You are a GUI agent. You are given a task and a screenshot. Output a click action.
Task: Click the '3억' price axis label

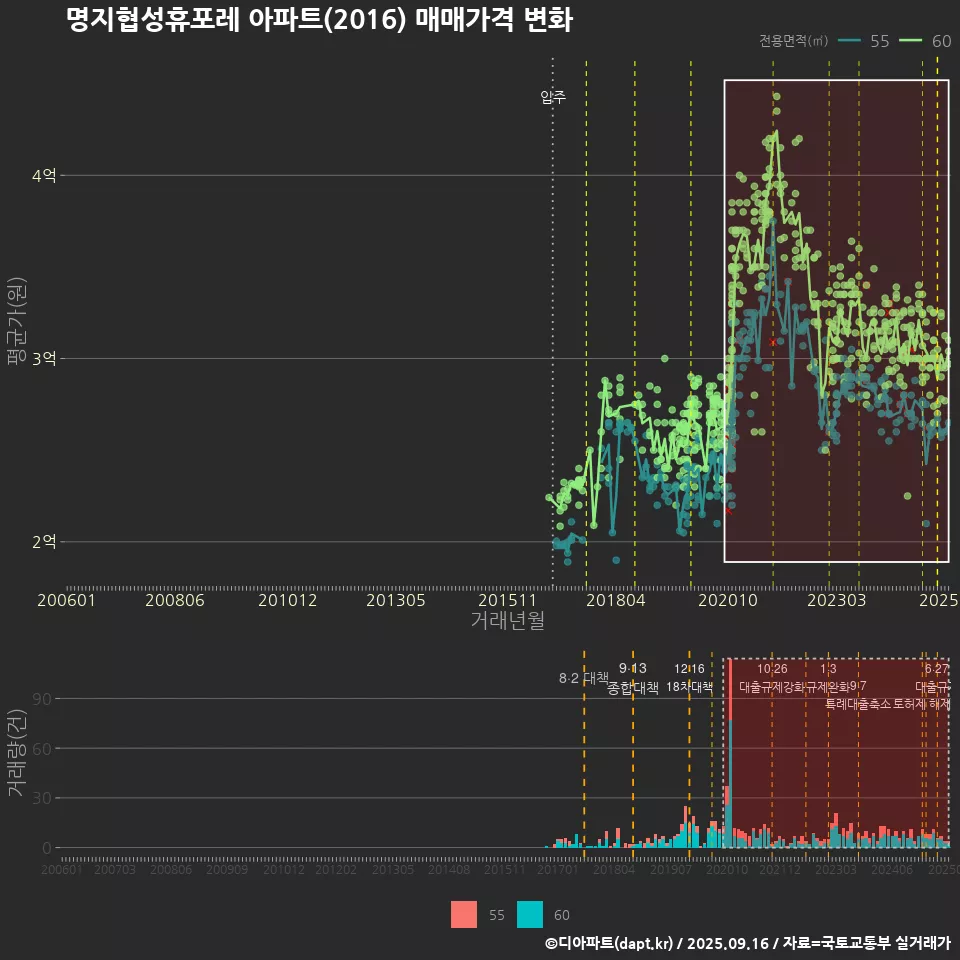(44, 358)
